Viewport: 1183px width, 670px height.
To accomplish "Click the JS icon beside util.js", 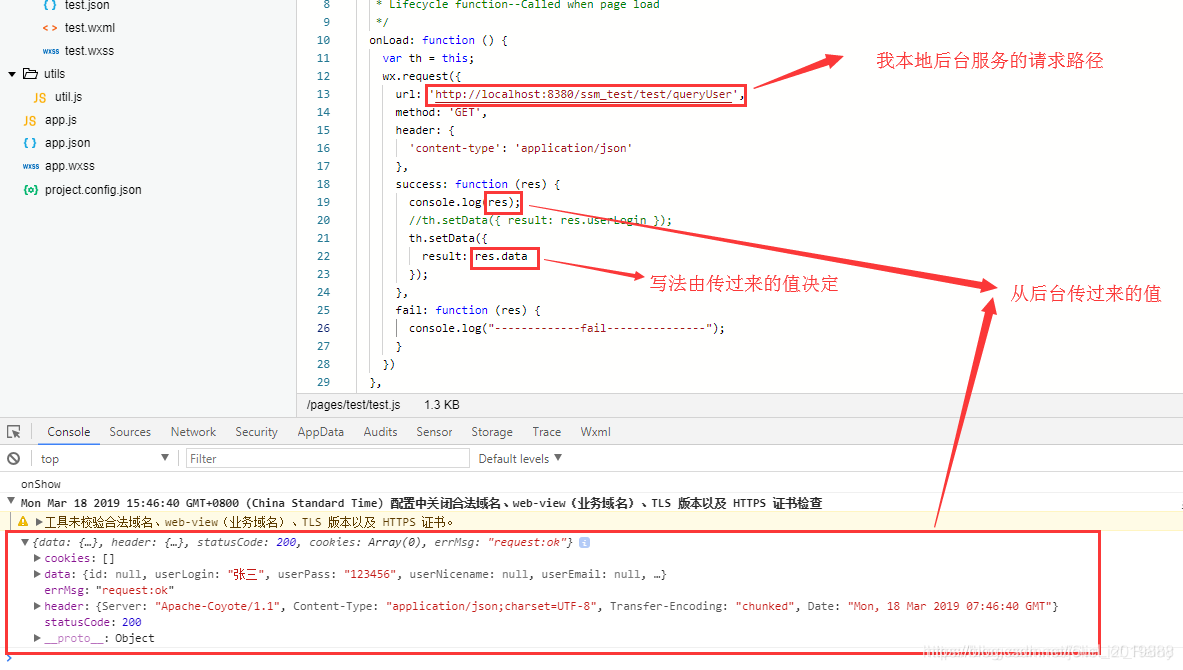I will [x=40, y=97].
